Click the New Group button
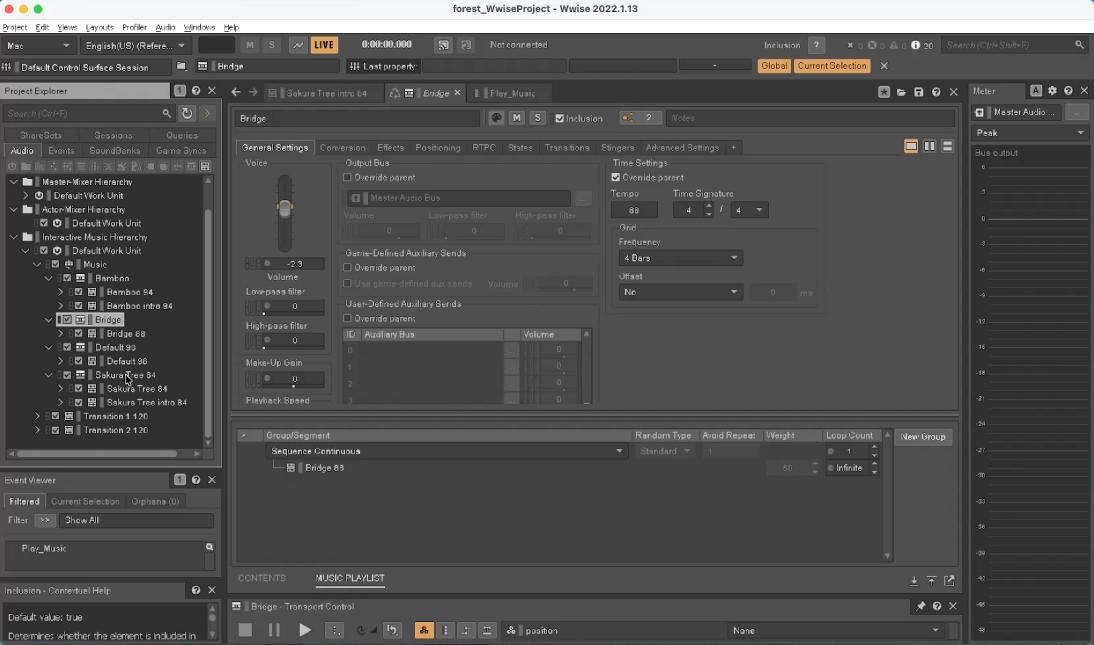The width and height of the screenshot is (1094, 645). point(922,436)
